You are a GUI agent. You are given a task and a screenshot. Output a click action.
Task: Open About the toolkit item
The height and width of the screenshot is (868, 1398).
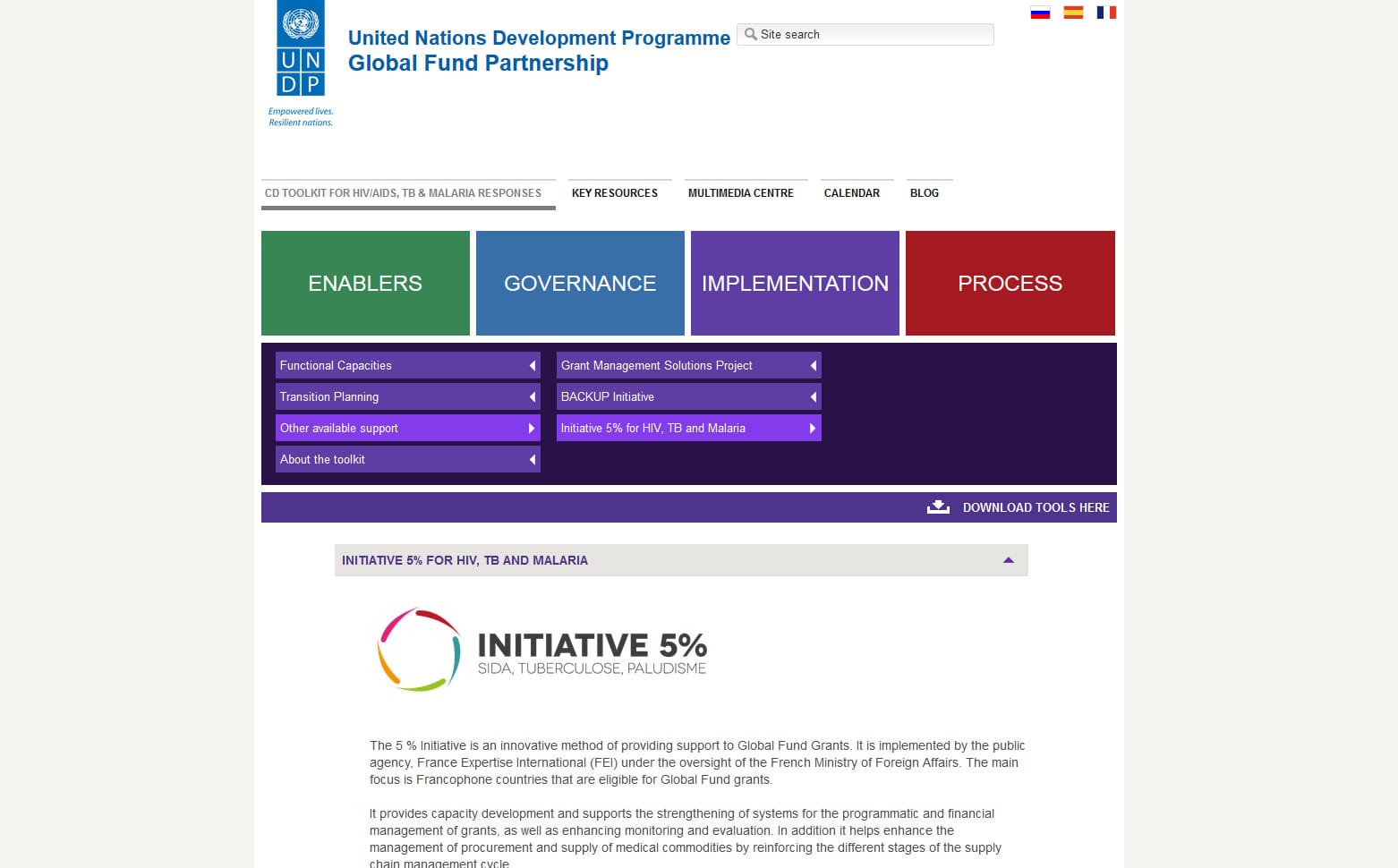coord(408,459)
